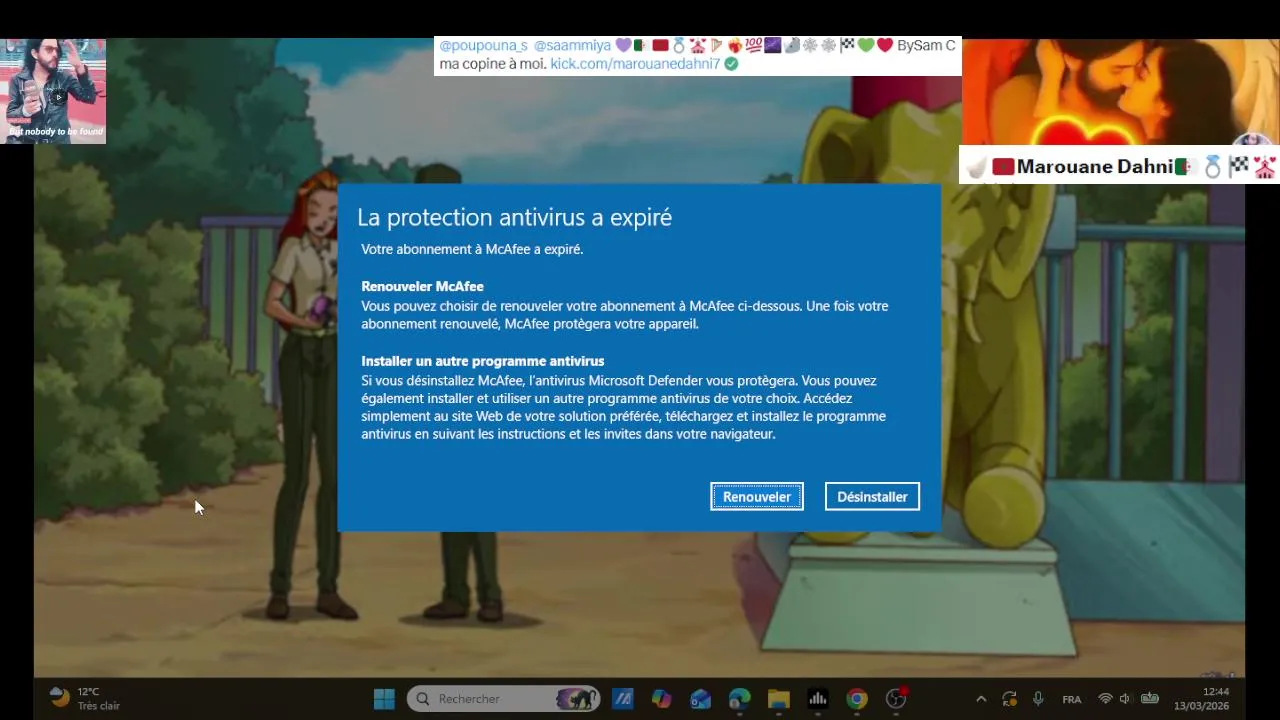The height and width of the screenshot is (720, 1280).
Task: Open Outlook from the taskbar
Action: pos(700,699)
